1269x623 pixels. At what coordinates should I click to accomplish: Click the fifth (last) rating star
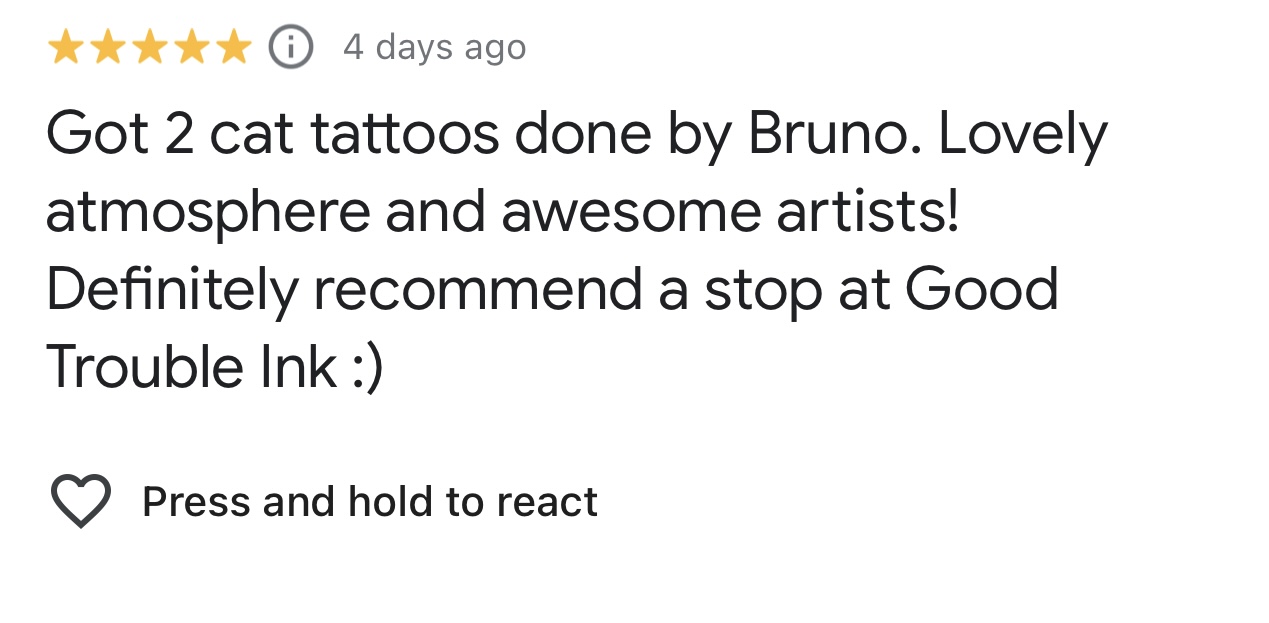tap(233, 47)
